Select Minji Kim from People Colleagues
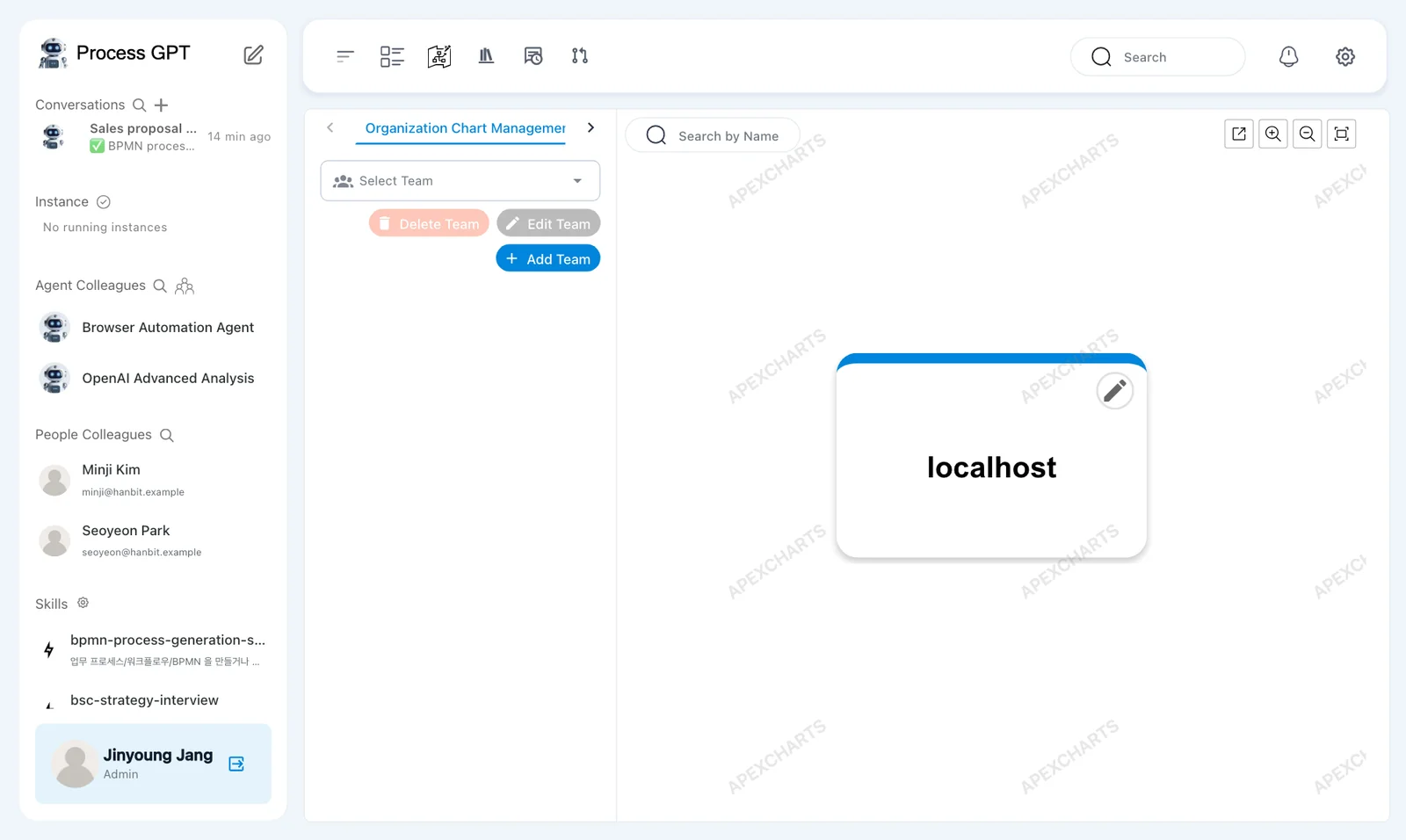Screen dimensions: 1406x840 (x=153, y=480)
